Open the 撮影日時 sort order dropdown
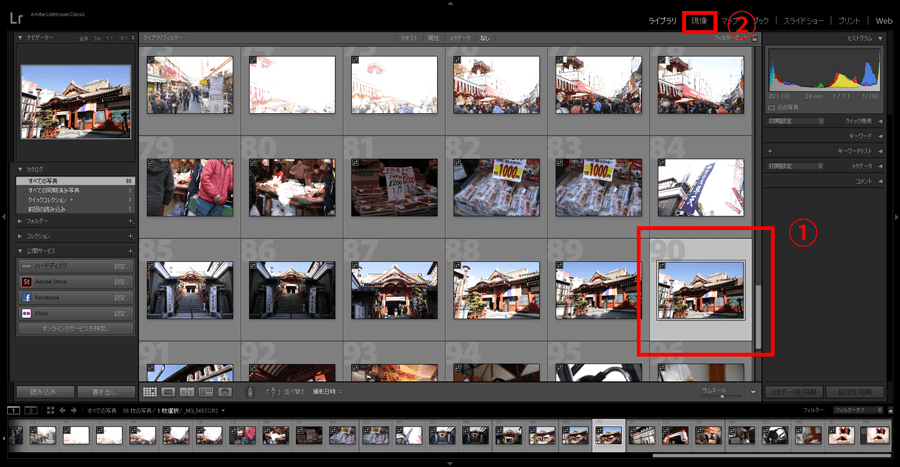 click(327, 392)
